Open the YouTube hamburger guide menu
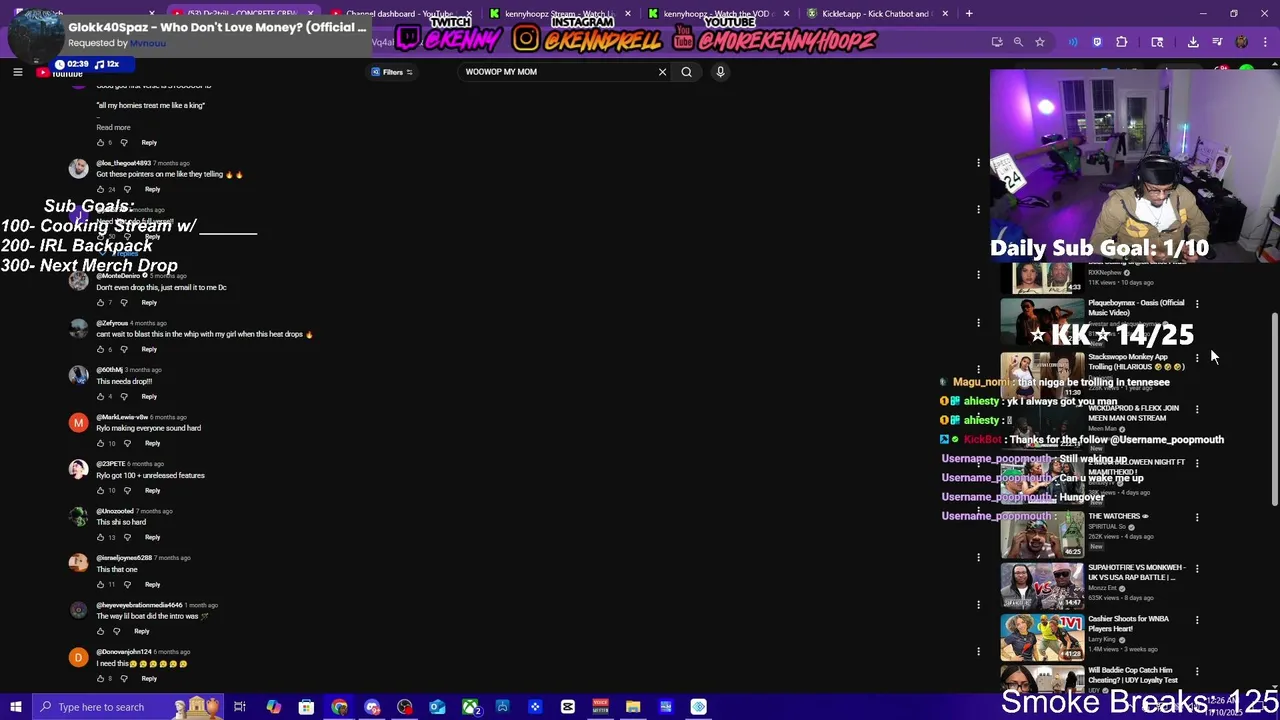Viewport: 1280px width, 720px height. [x=17, y=72]
